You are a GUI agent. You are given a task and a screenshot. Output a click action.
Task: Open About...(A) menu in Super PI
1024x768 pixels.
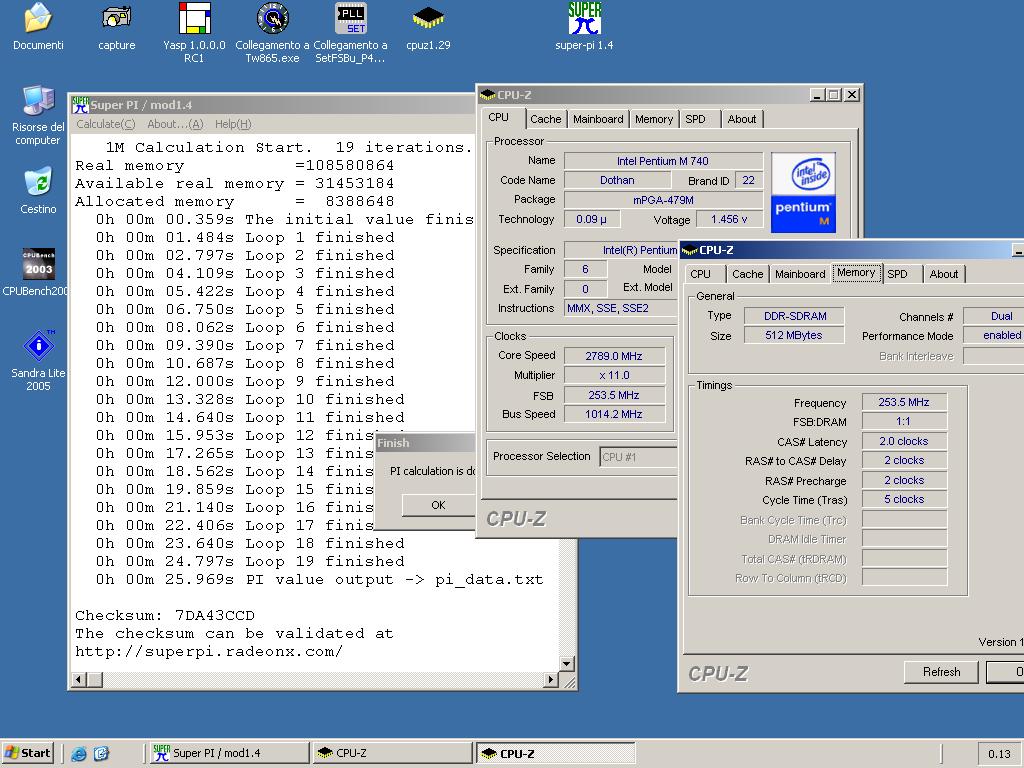(175, 124)
